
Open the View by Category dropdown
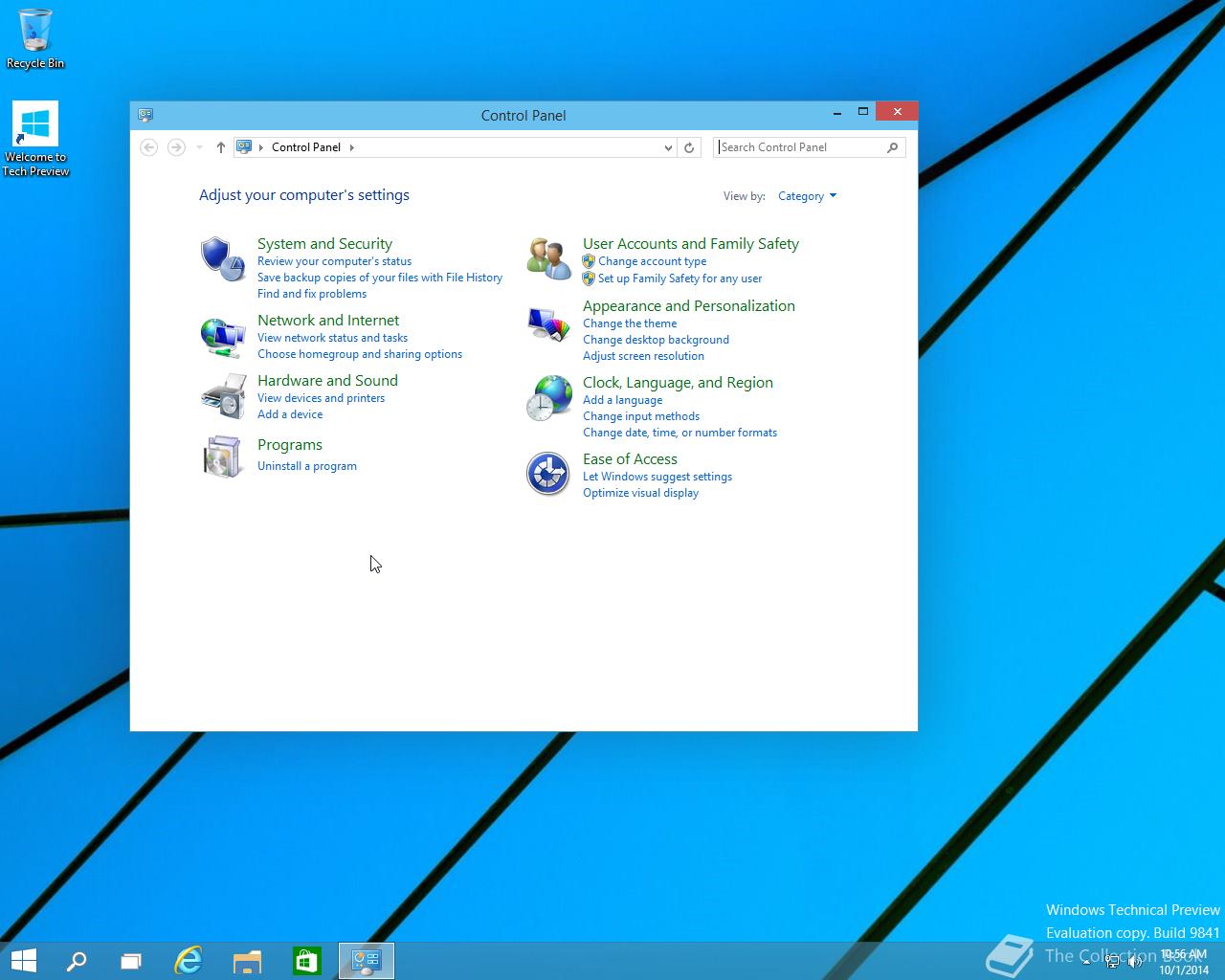(807, 196)
